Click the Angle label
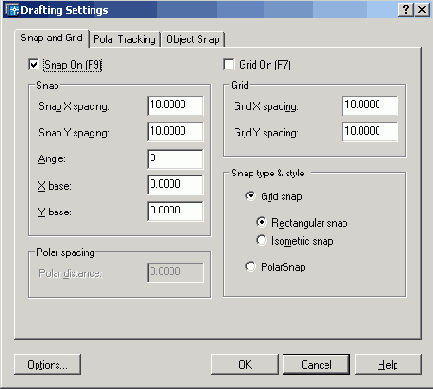This screenshot has height=389, width=433. pos(52,159)
